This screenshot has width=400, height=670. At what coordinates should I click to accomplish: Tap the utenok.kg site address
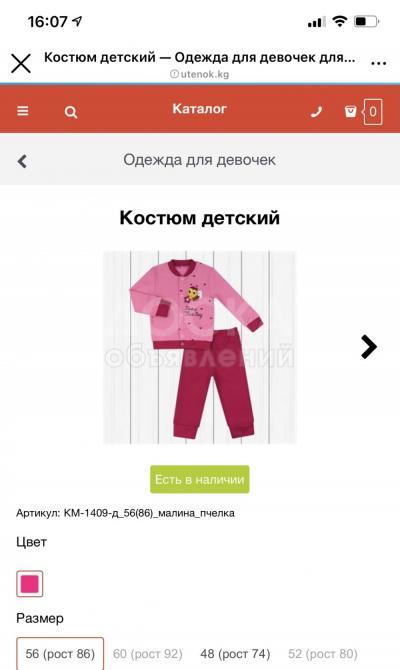[200, 74]
